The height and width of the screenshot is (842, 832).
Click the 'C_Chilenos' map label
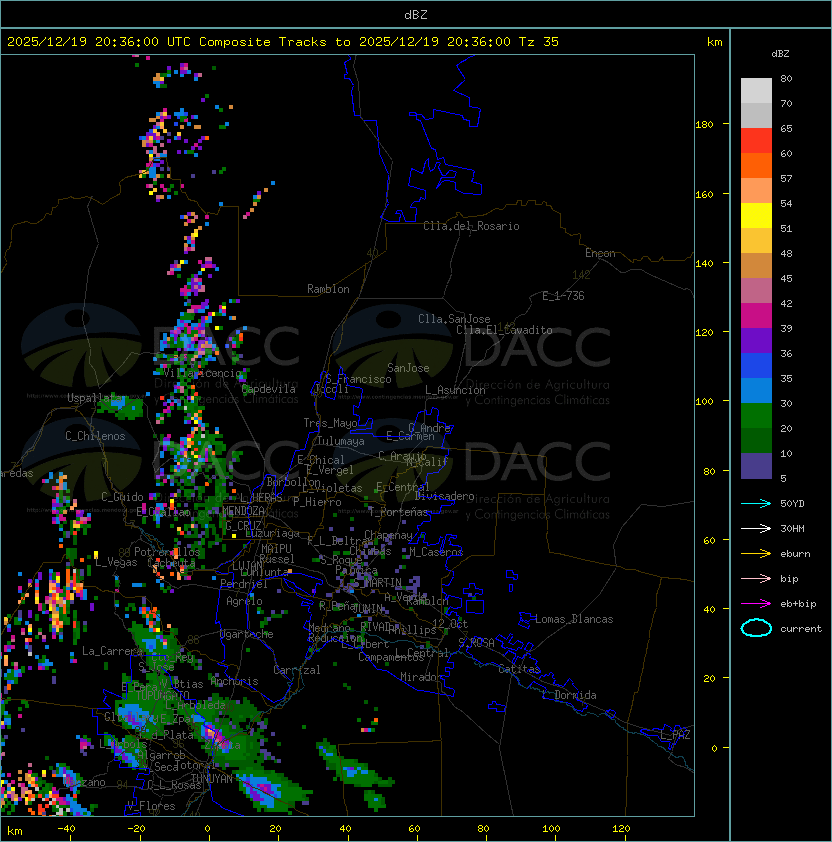point(95,436)
